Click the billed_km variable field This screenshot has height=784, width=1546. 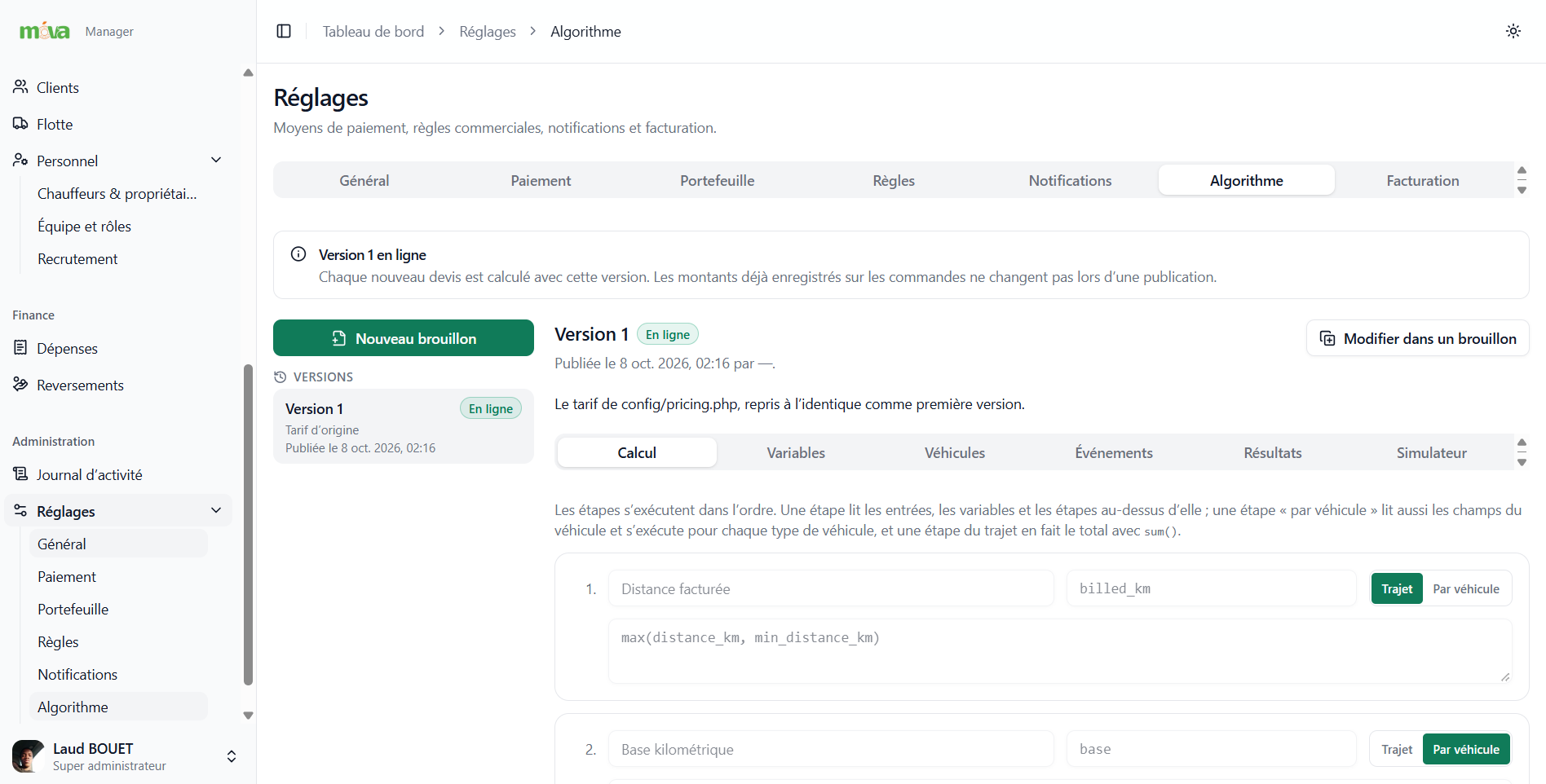1211,588
